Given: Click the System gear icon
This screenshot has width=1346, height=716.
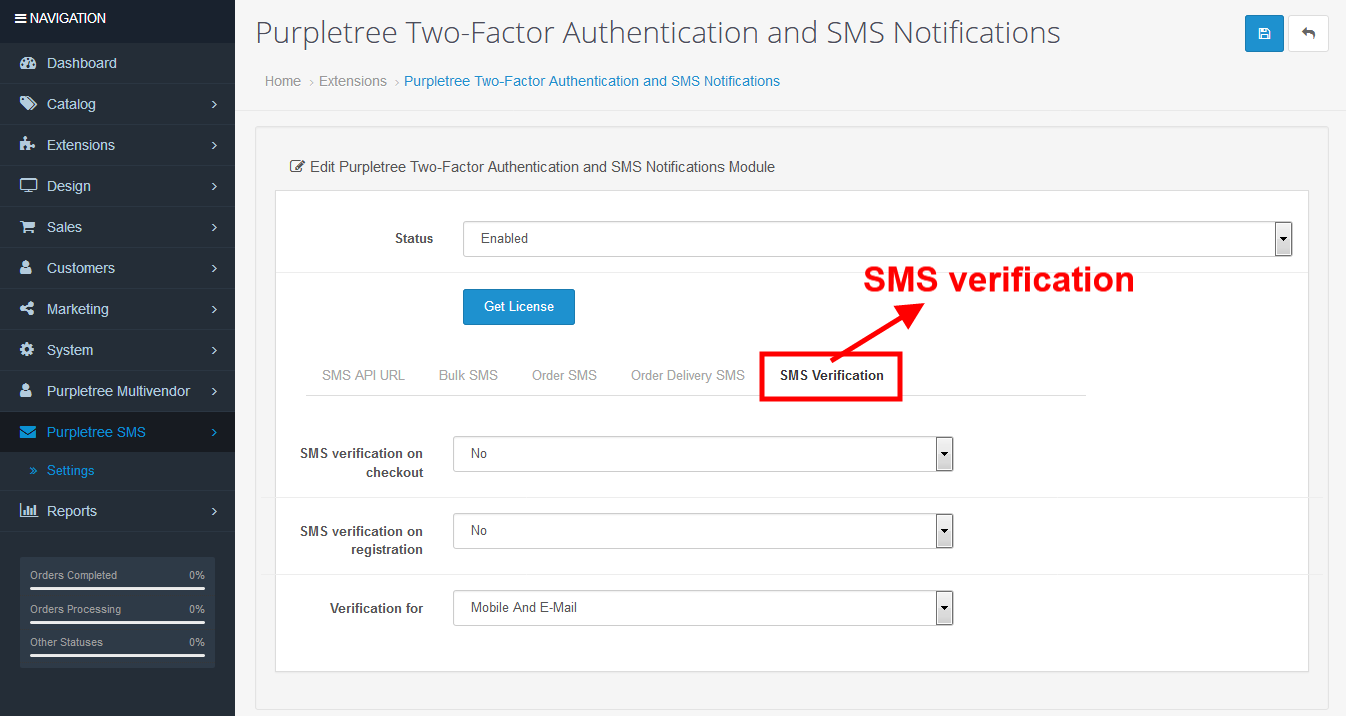Looking at the screenshot, I should point(28,350).
